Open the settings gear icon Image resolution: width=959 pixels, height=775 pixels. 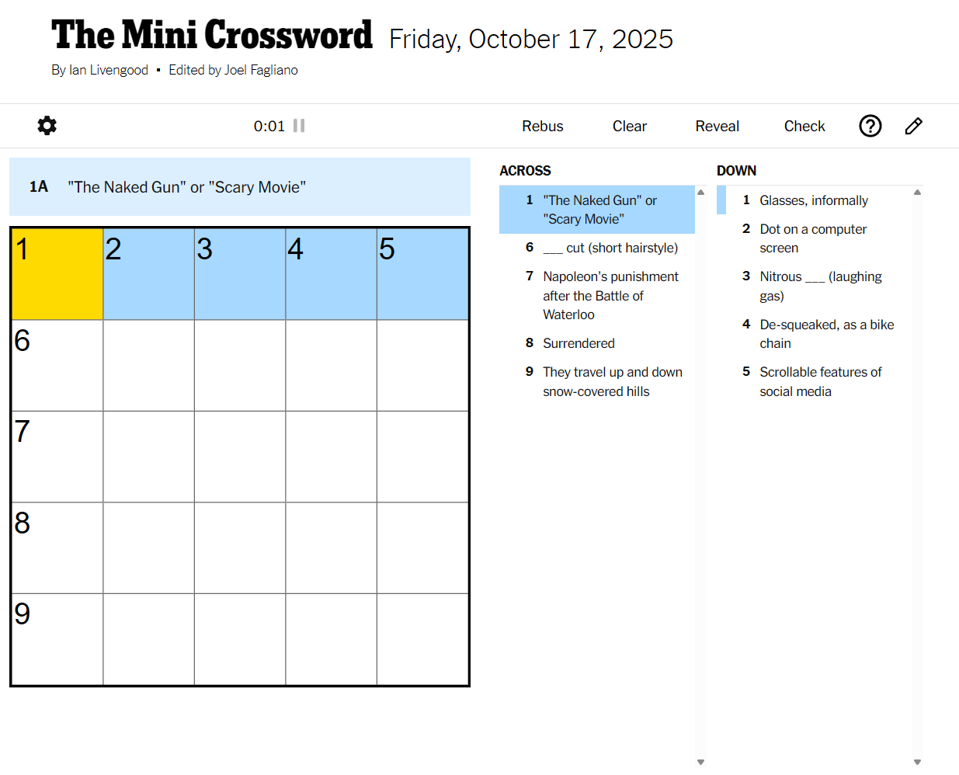pos(46,126)
